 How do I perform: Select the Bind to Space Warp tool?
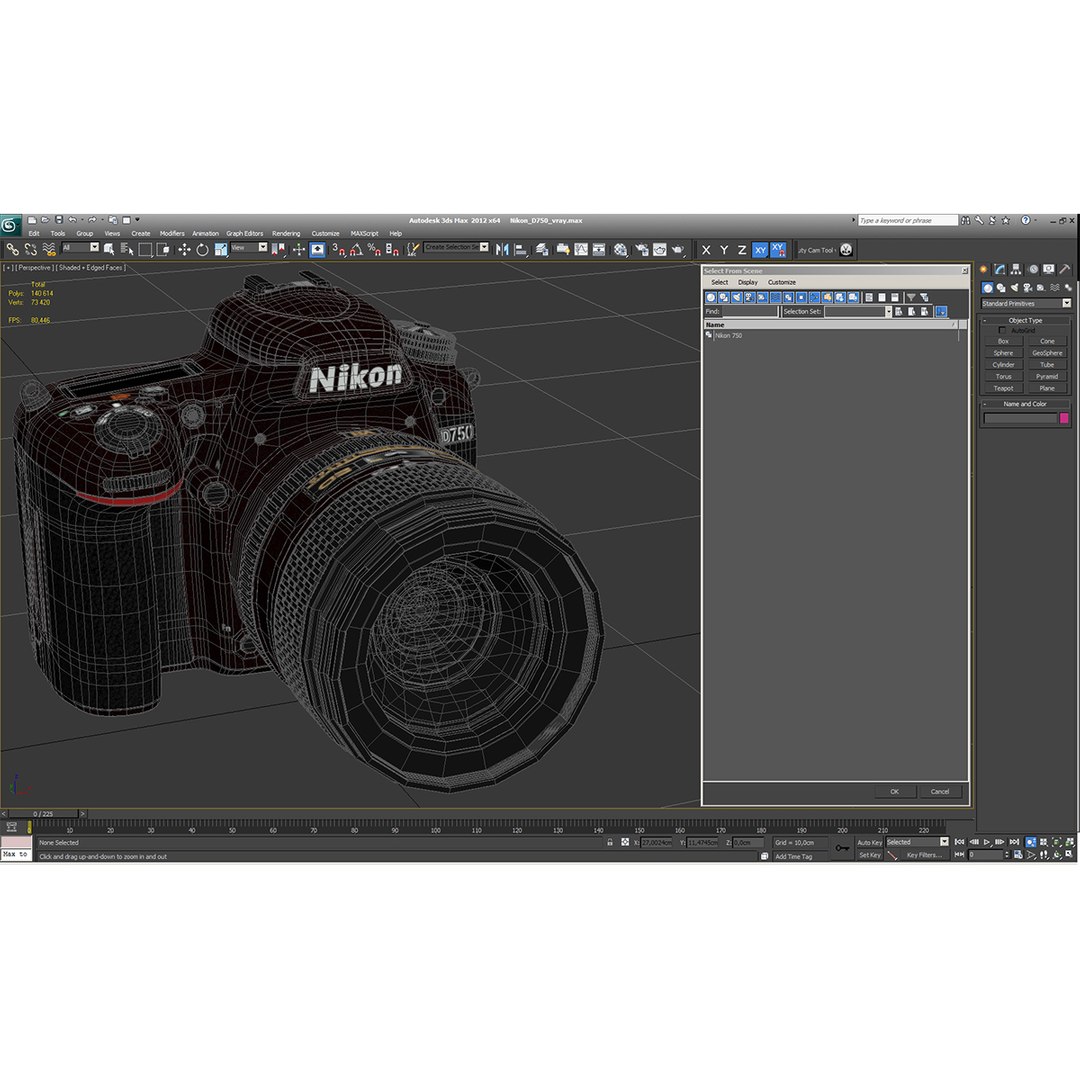[x=49, y=249]
